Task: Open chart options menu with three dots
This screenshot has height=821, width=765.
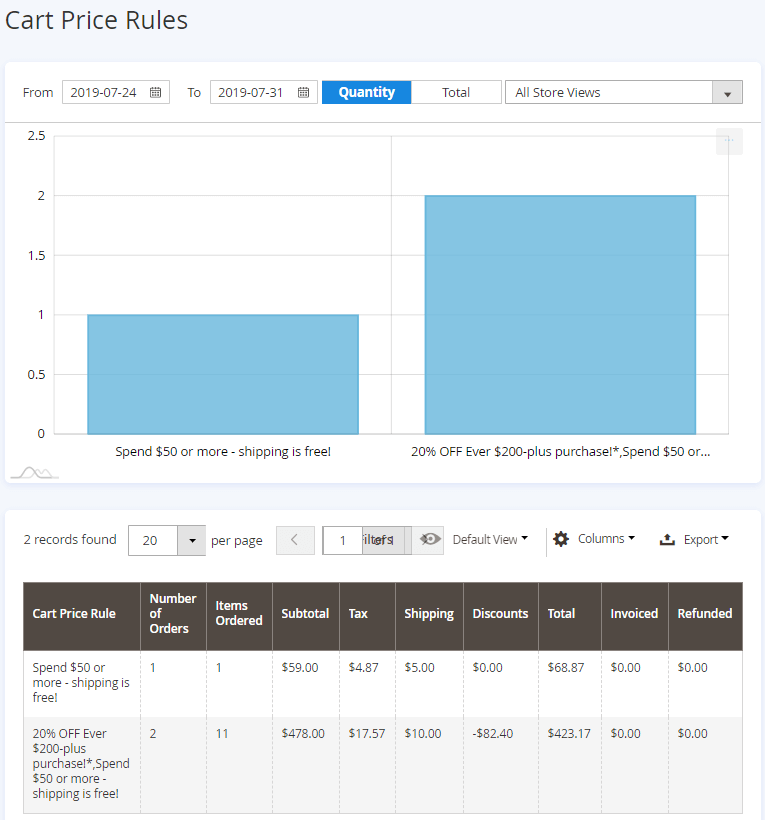Action: pos(729,141)
